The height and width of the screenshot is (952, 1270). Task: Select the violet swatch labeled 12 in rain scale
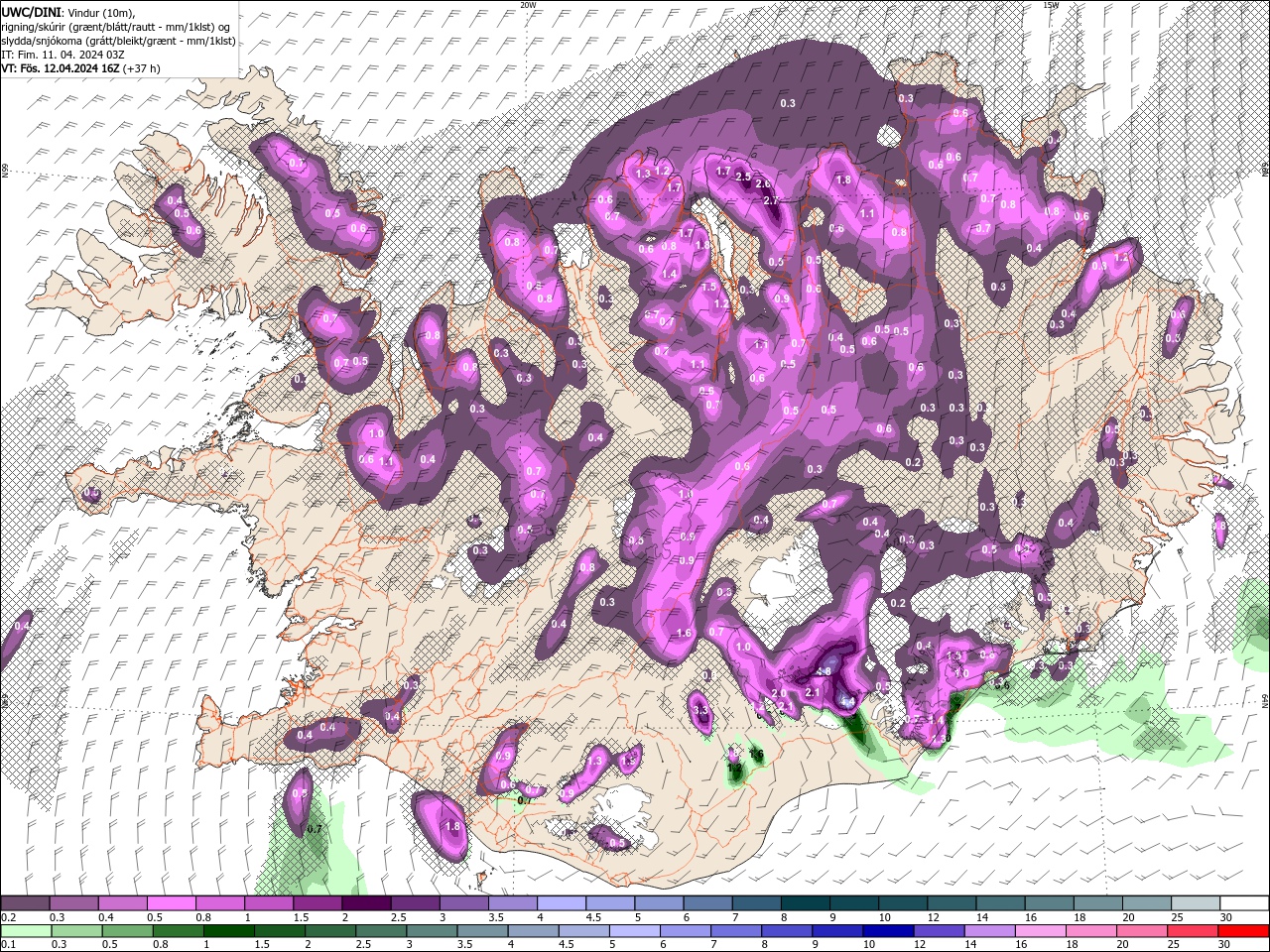point(940,931)
